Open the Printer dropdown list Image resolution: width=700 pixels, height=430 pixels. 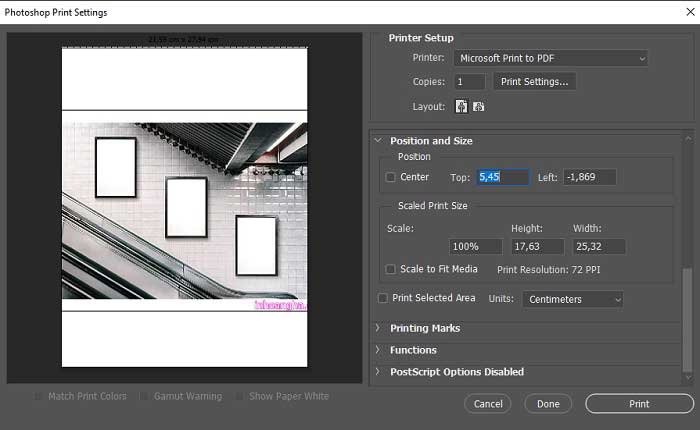[x=550, y=58]
